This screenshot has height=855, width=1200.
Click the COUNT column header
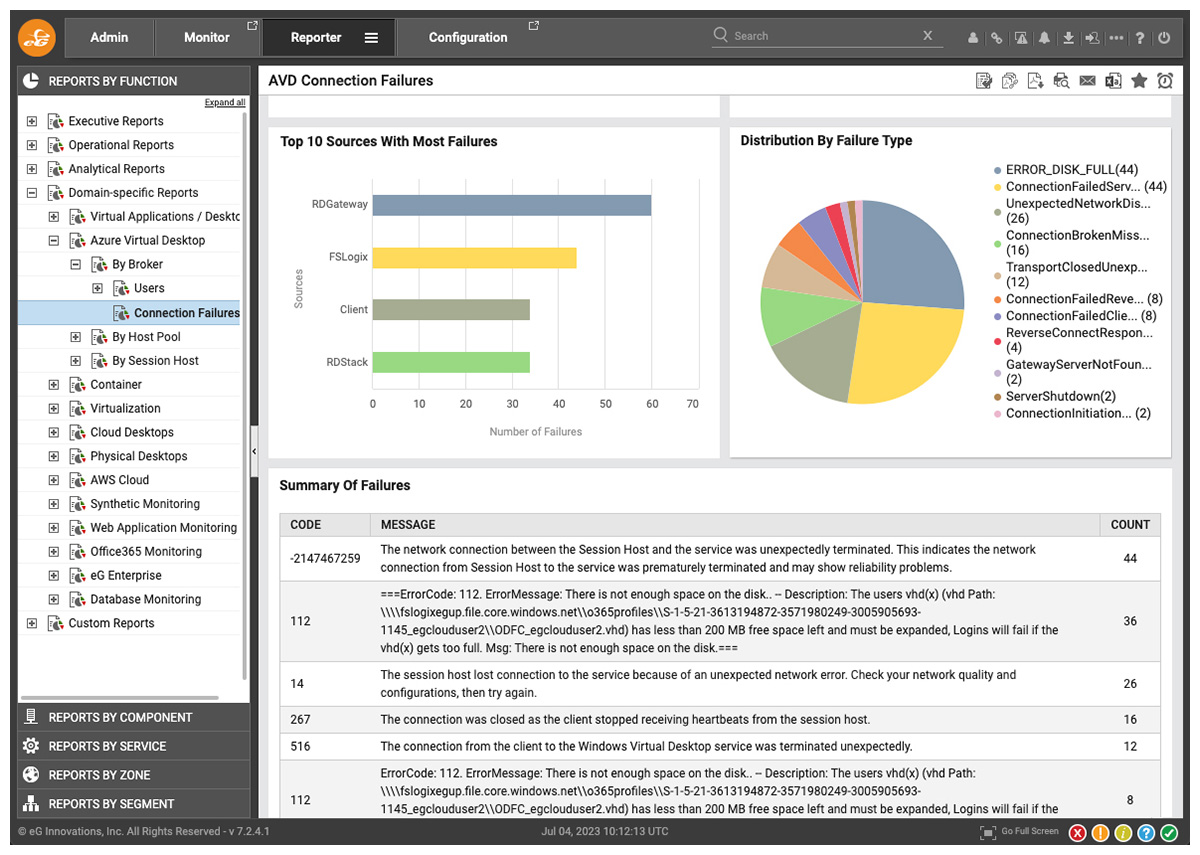coord(1130,524)
